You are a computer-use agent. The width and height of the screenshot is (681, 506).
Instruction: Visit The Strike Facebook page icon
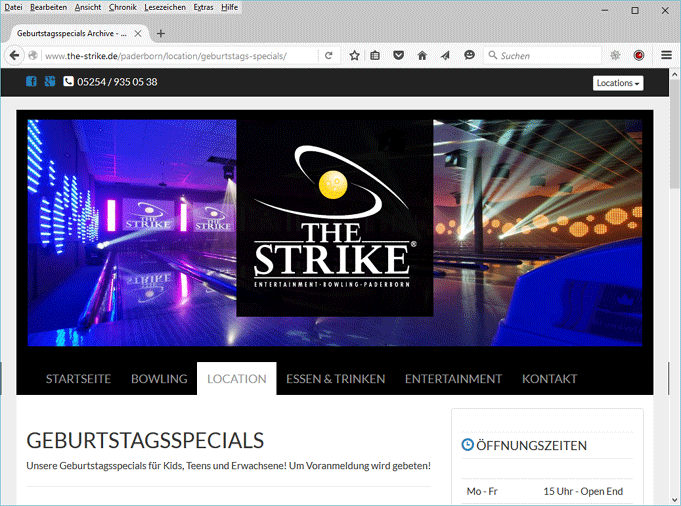pyautogui.click(x=31, y=81)
